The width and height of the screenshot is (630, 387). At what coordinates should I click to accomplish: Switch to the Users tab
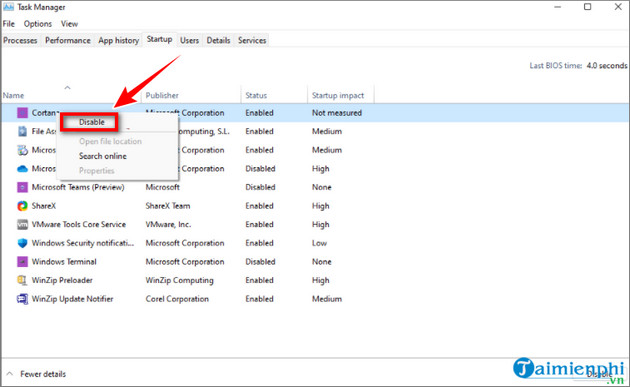pyautogui.click(x=189, y=40)
